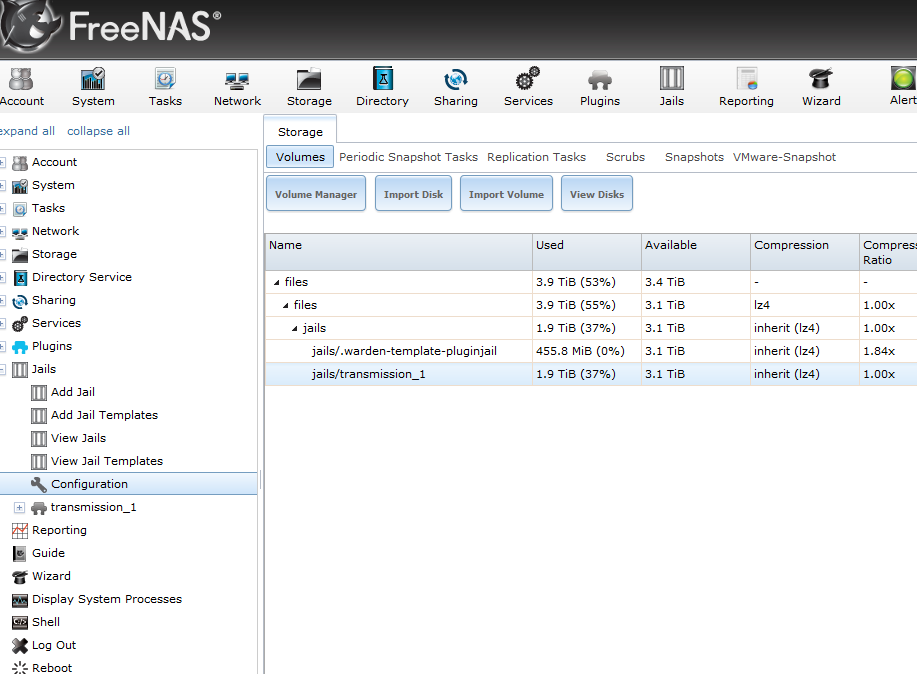Expand the transmission_1 tree node
The width and height of the screenshot is (917, 674).
pos(19,507)
